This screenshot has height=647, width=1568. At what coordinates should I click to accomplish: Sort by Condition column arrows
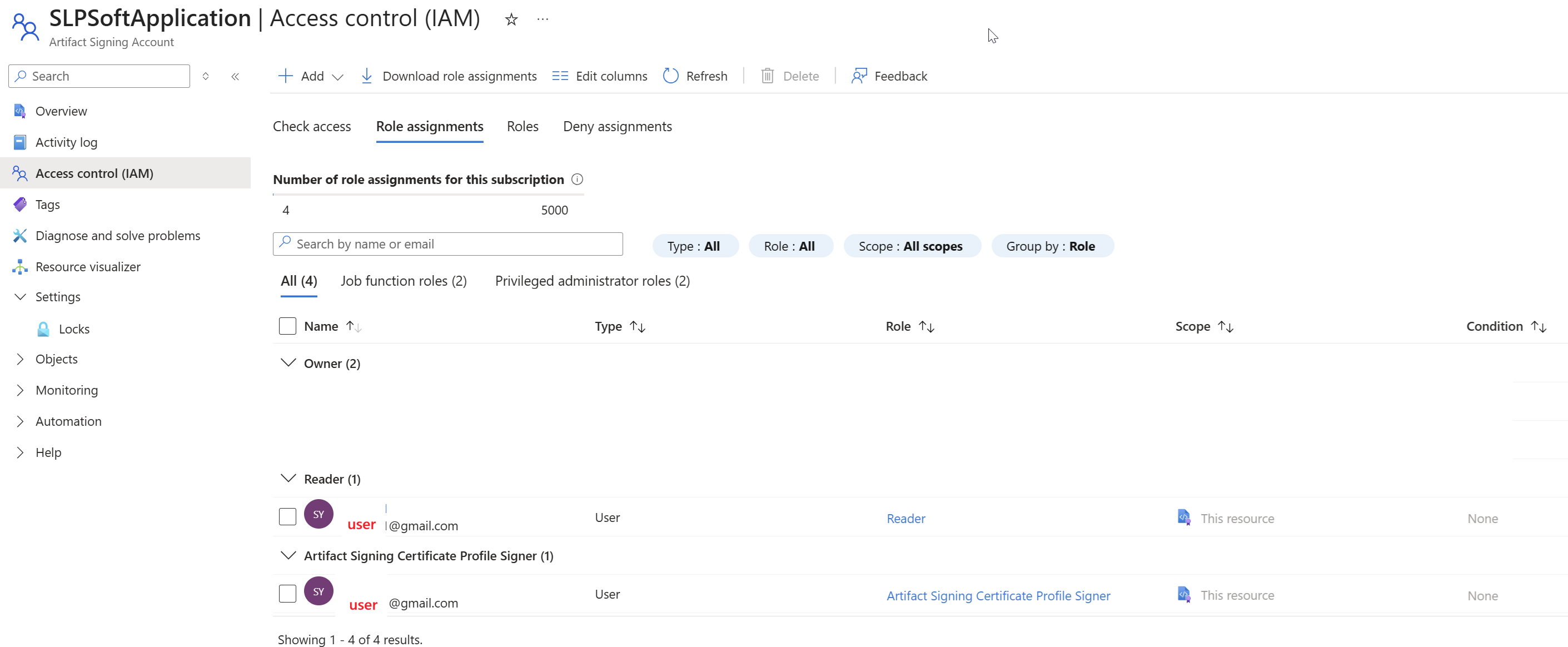pos(1538,326)
